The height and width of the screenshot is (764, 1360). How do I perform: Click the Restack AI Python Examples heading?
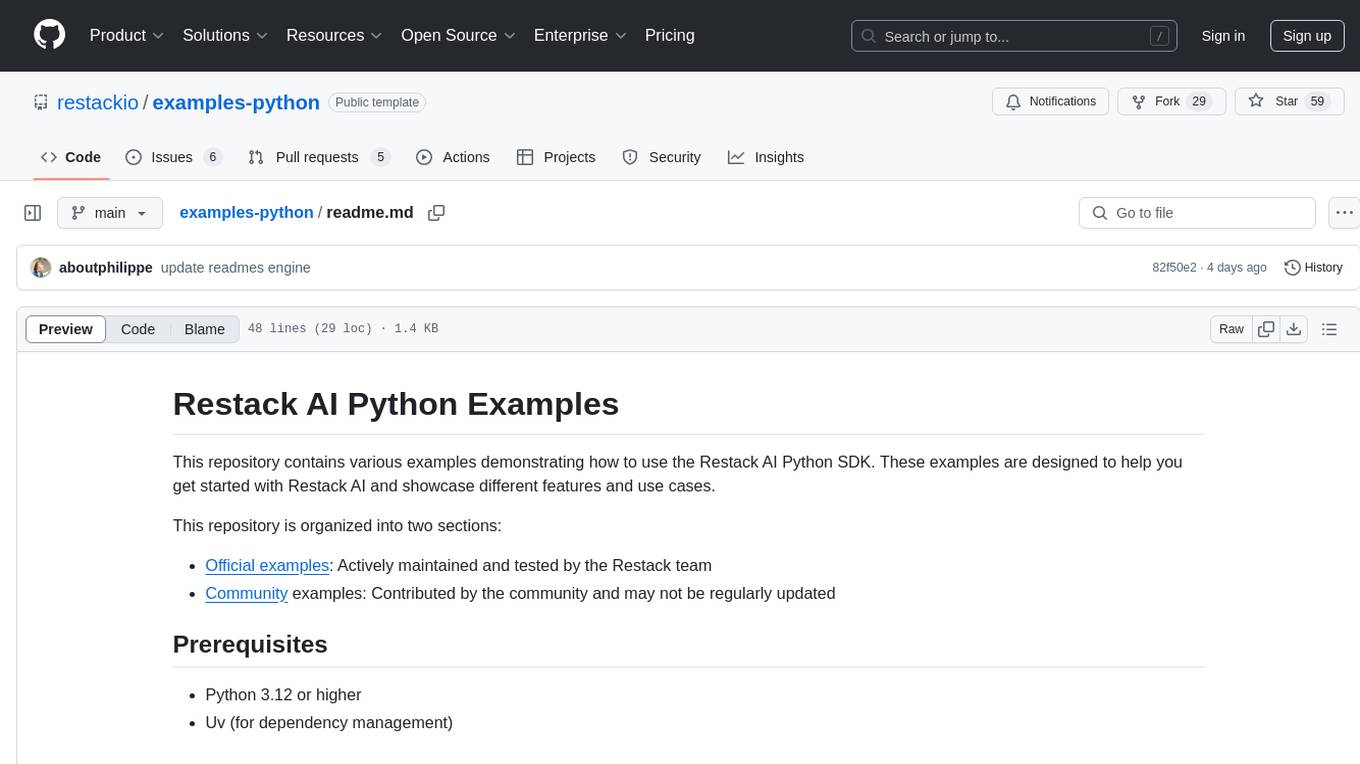396,404
